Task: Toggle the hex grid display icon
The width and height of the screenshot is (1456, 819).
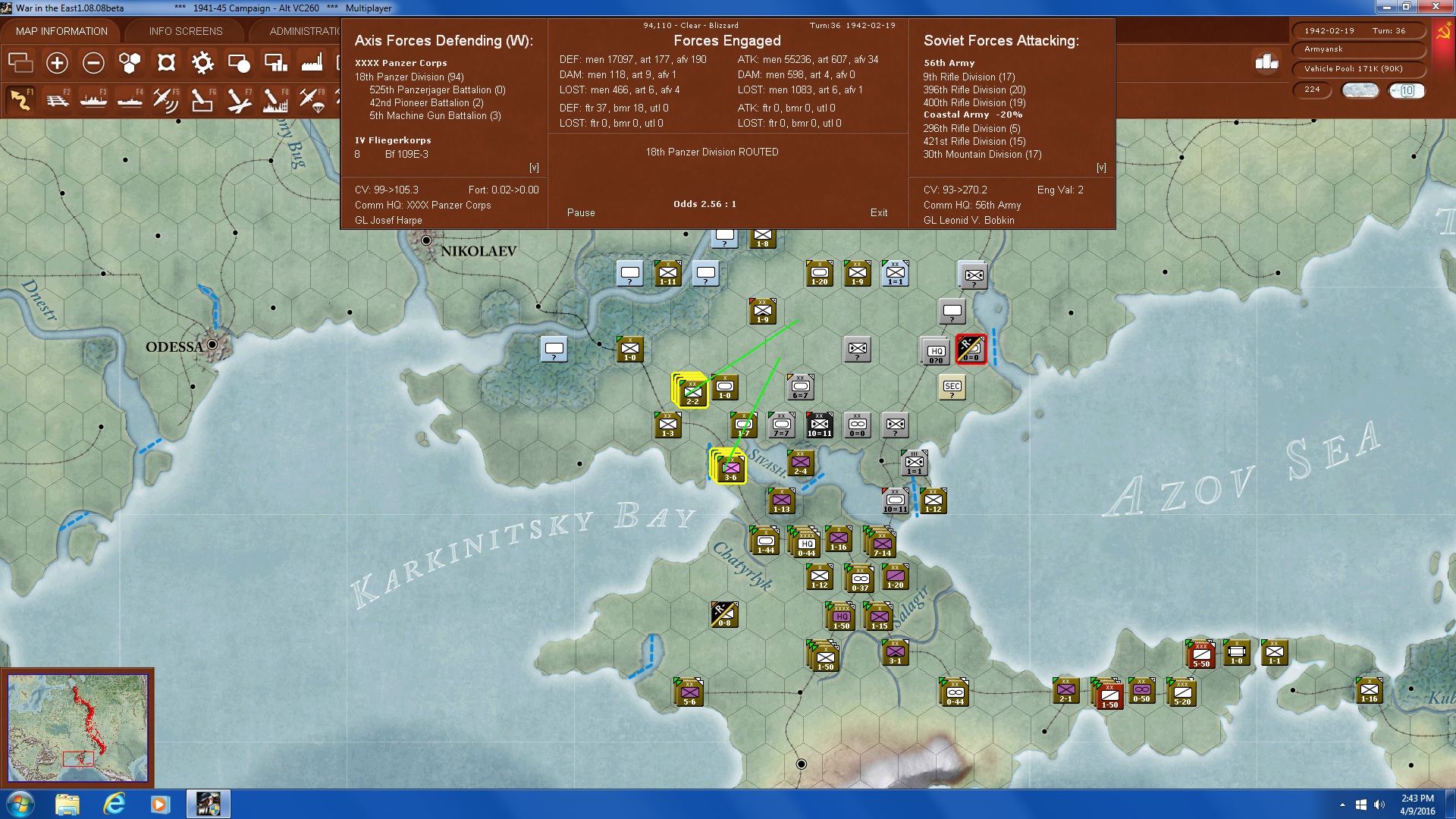Action: (x=130, y=63)
